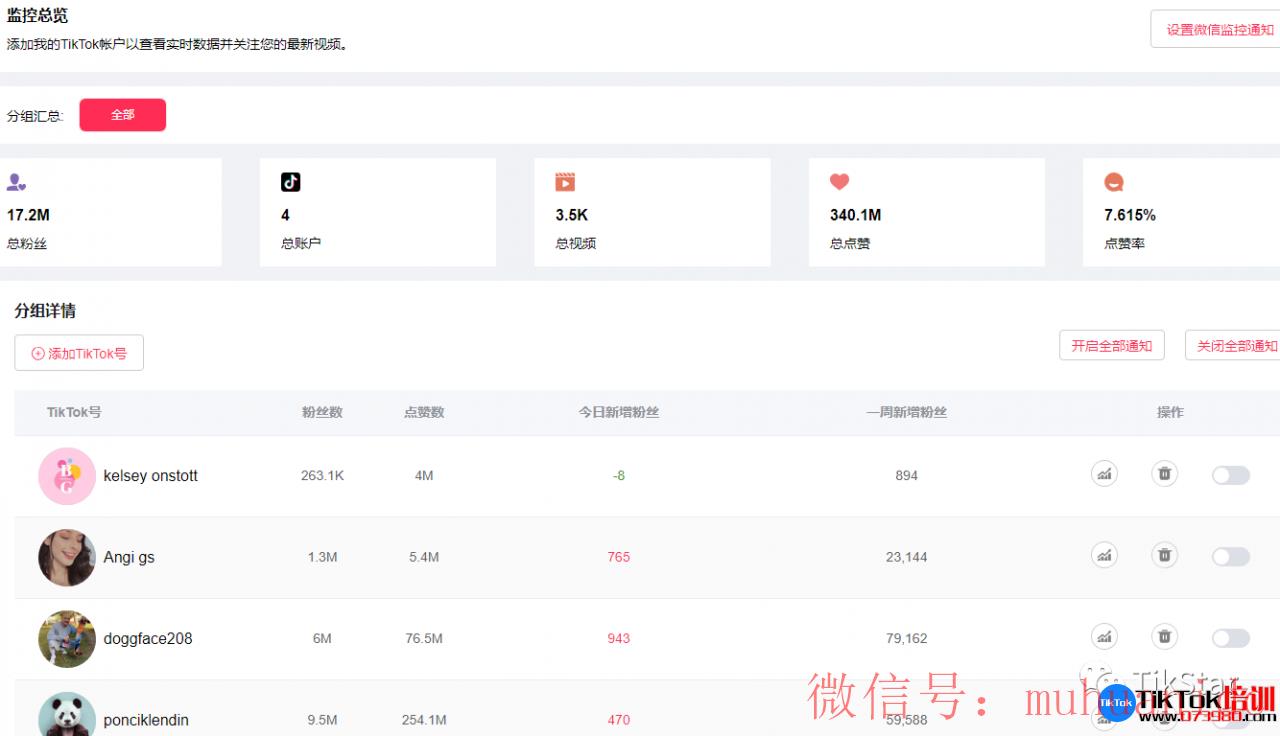The height and width of the screenshot is (736, 1280).
Task: Click ponciklendin's 254.1M likes value
Action: [x=424, y=720]
